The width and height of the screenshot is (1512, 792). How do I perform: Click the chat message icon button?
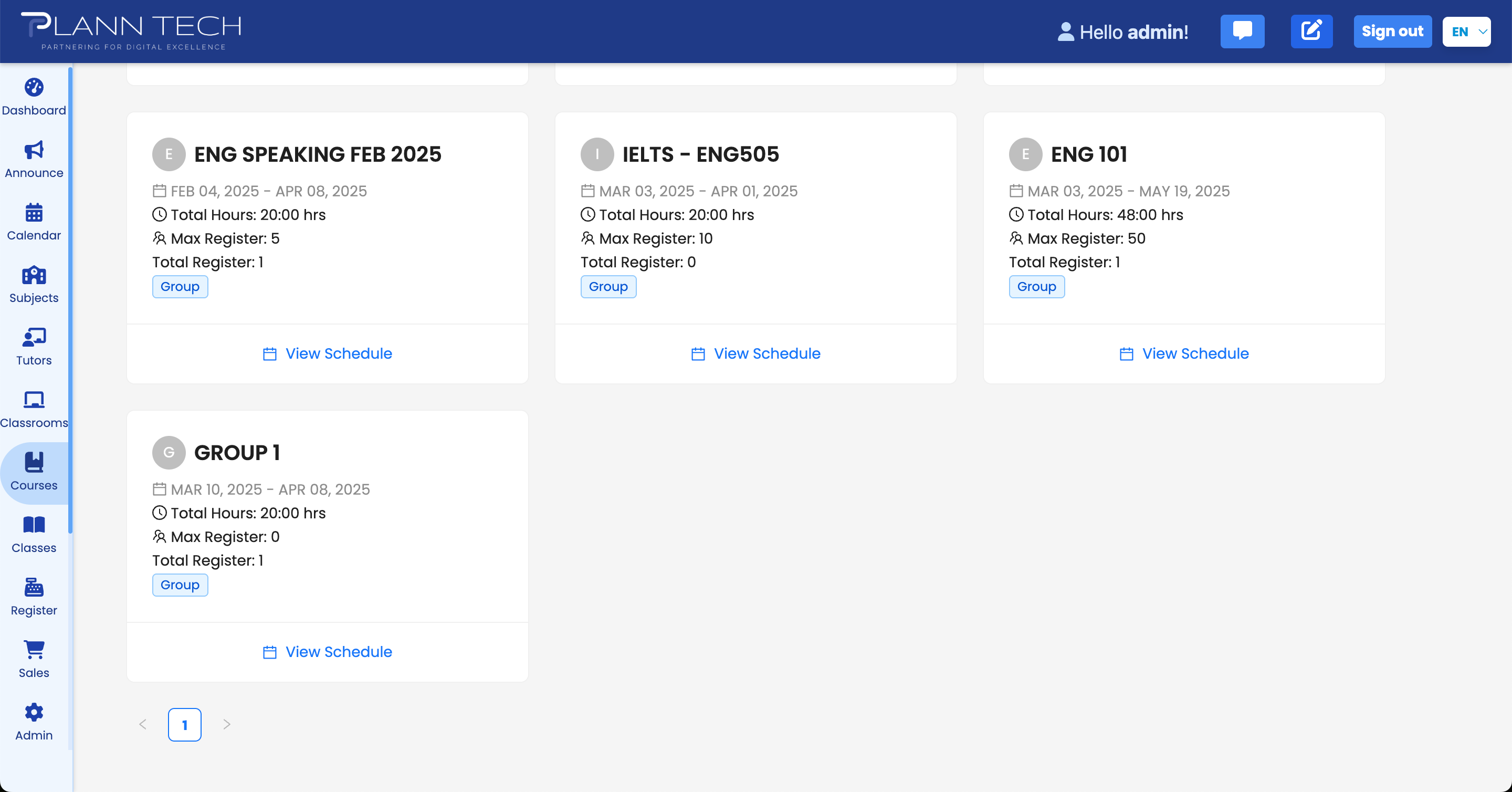[x=1242, y=31]
